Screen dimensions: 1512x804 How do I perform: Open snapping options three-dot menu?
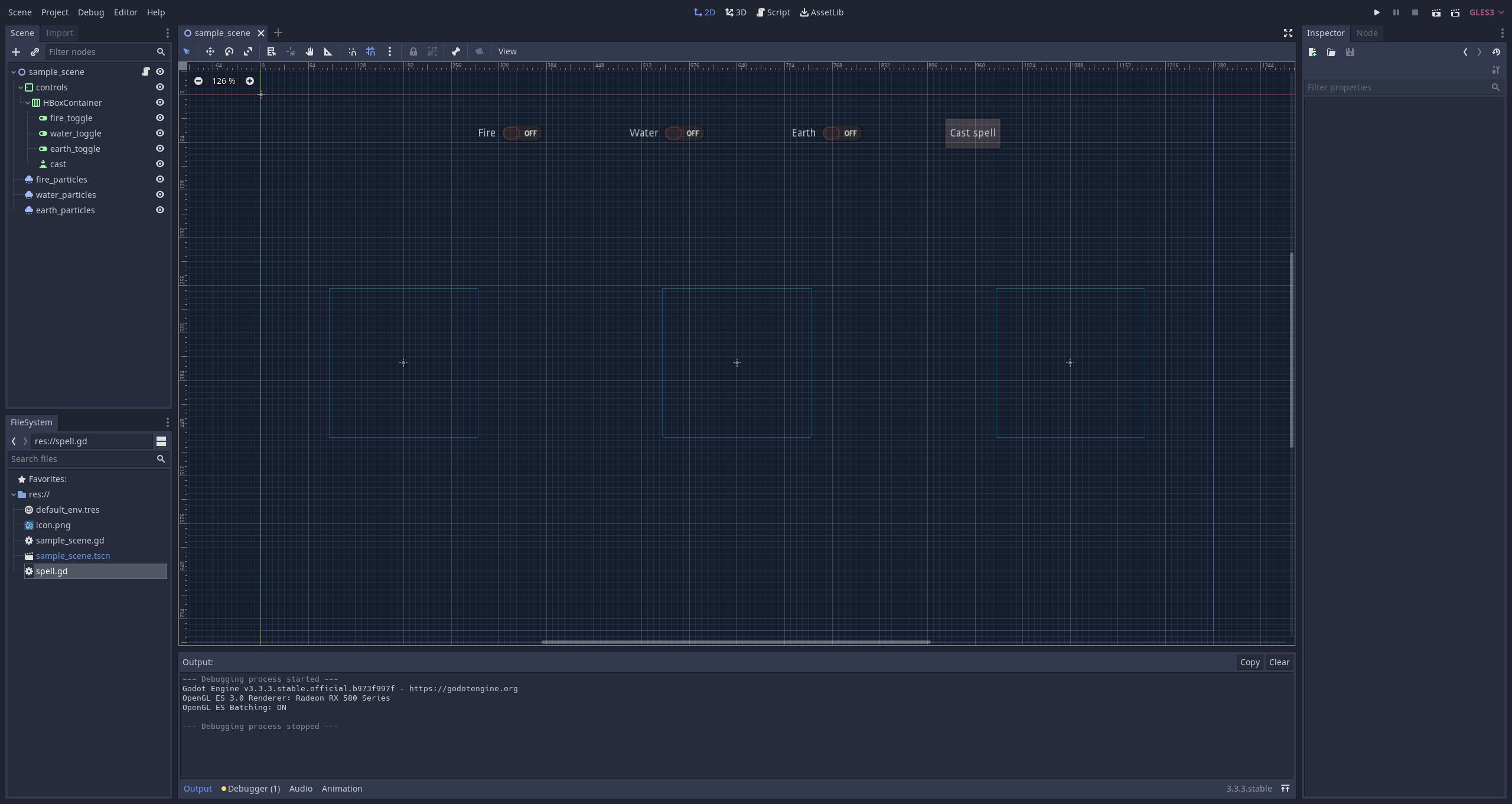(390, 51)
